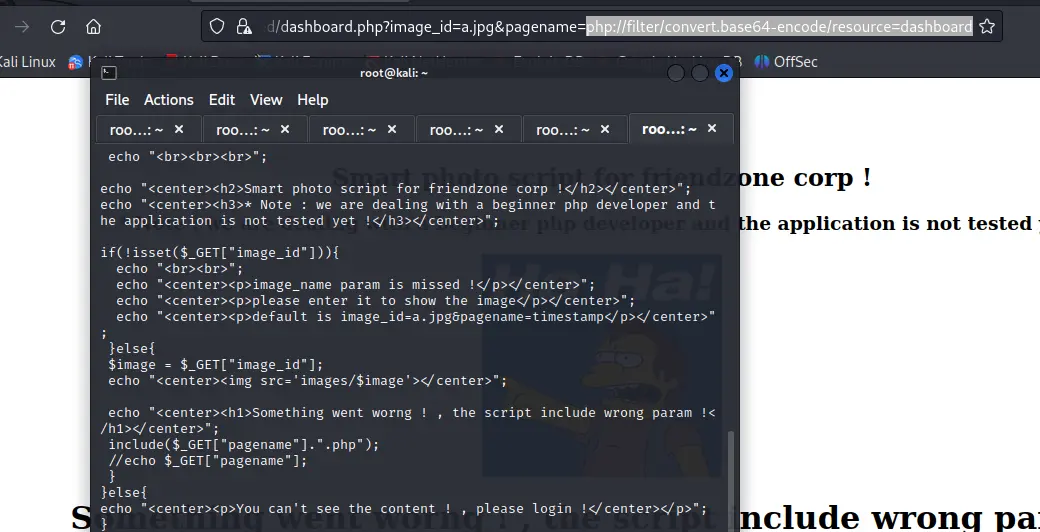Click the root@kali: ~ terminal title
Image resolution: width=1040 pixels, height=532 pixels.
[x=394, y=73]
